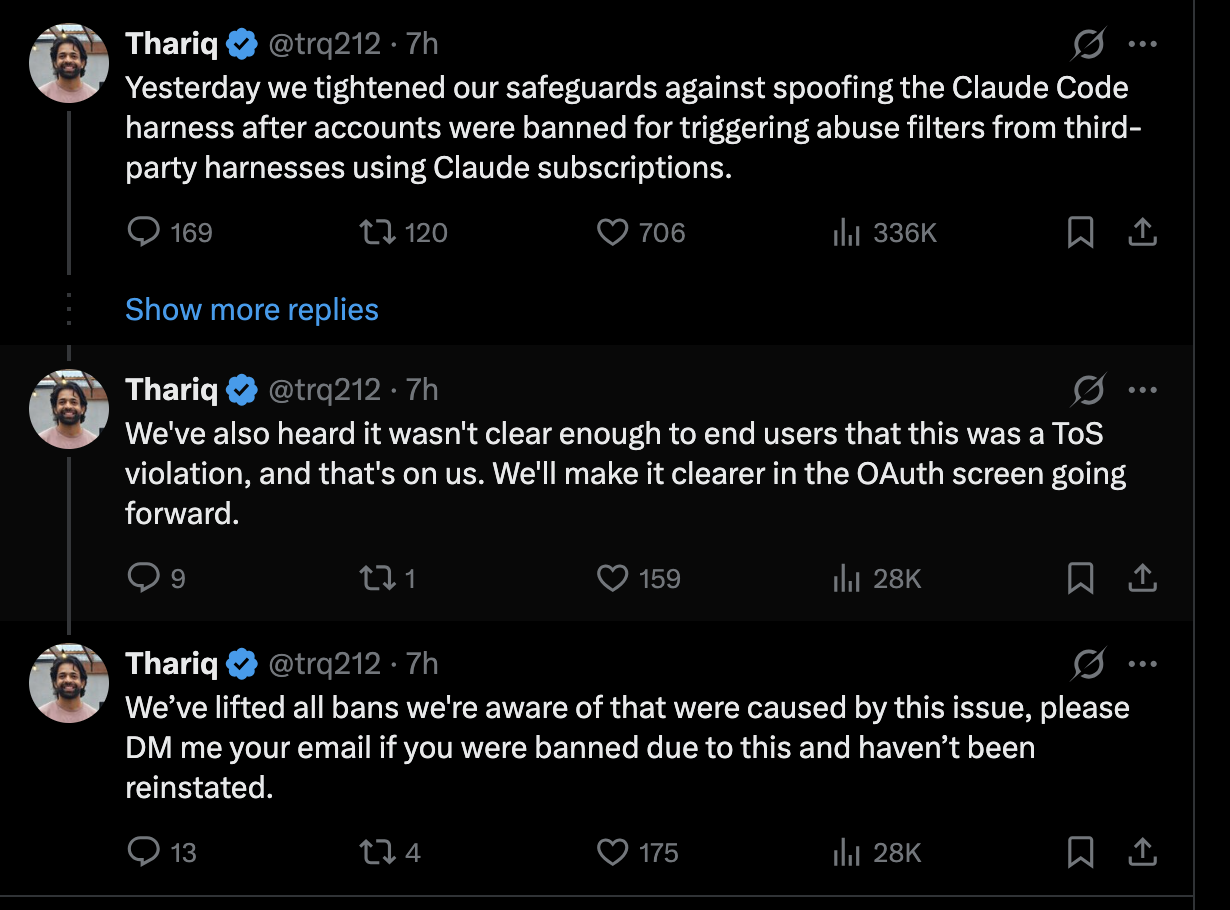Bookmark the tweet about the OAuth screen
This screenshot has width=1230, height=910.
[1080, 579]
